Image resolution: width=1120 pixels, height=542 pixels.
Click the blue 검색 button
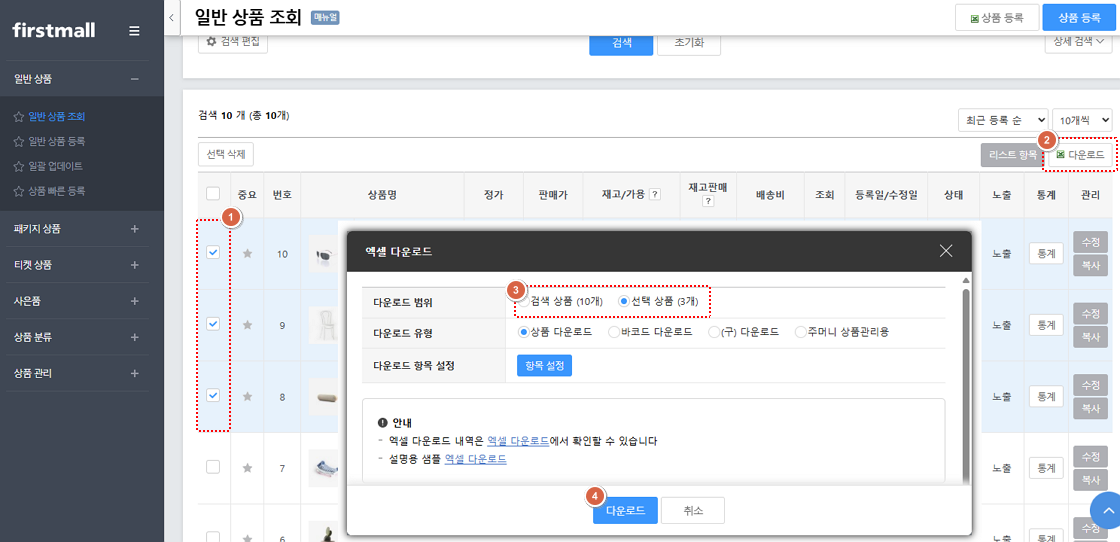pyautogui.click(x=621, y=42)
